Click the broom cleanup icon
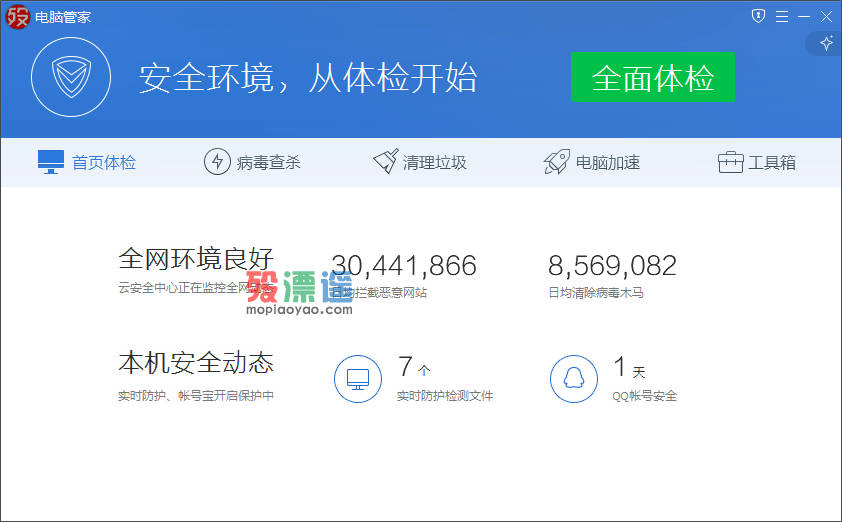 (386, 161)
